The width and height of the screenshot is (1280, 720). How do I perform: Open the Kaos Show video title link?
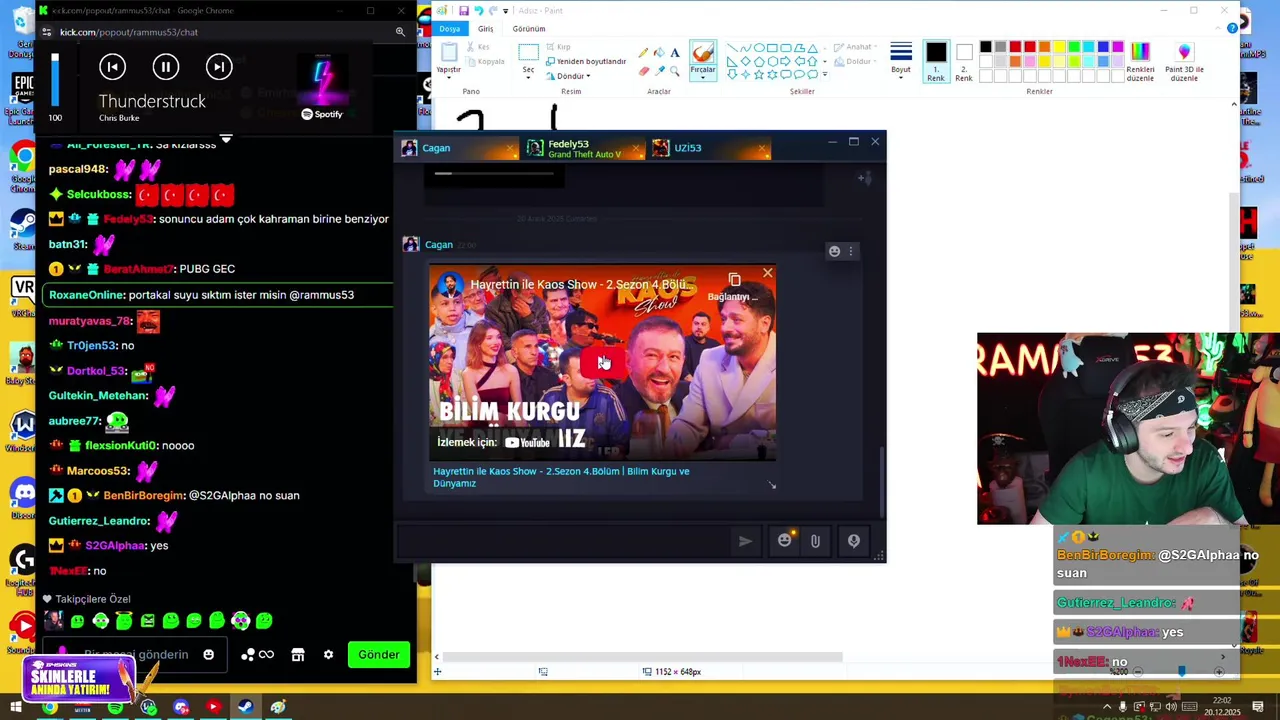click(561, 477)
